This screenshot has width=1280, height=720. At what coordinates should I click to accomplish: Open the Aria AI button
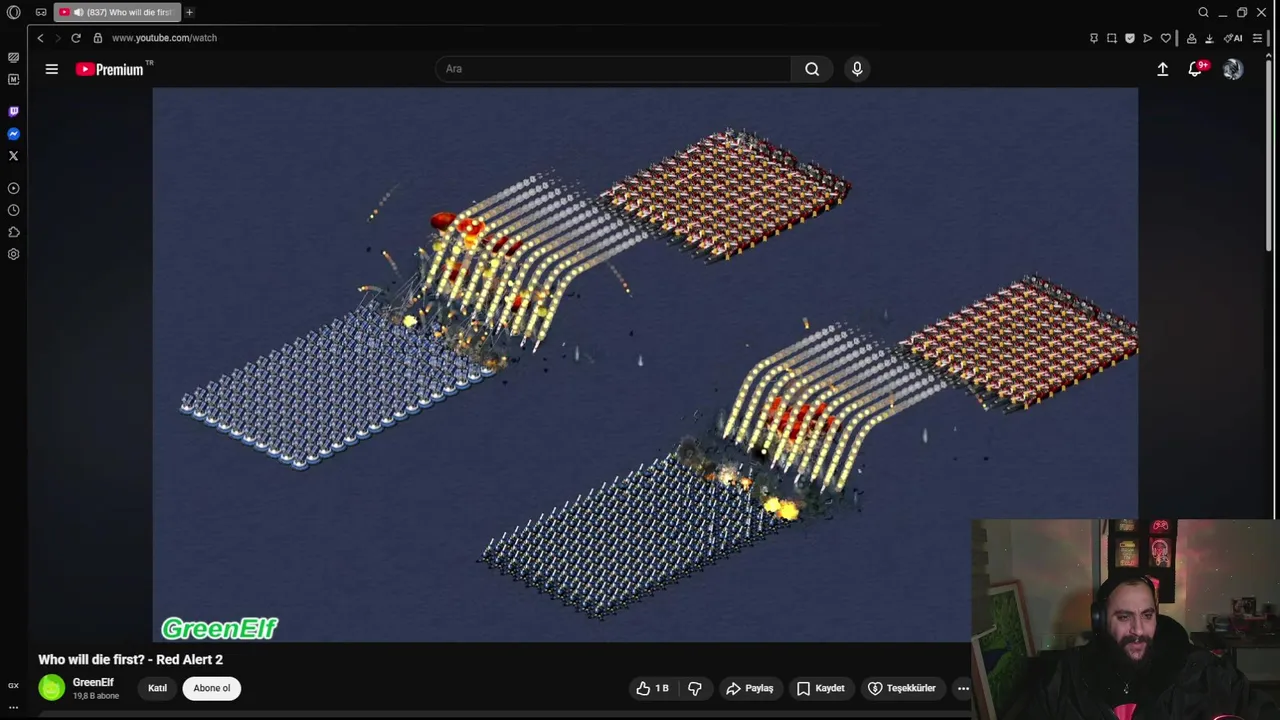click(1234, 38)
